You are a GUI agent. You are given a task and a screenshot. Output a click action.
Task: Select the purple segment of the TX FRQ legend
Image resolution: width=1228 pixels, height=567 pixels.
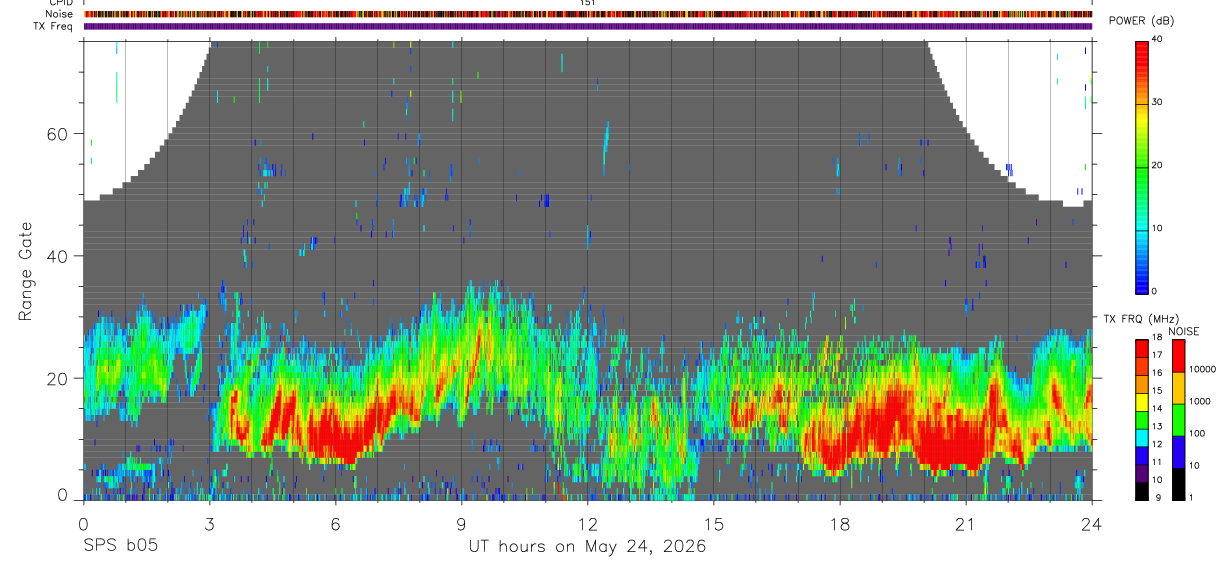1141,475
